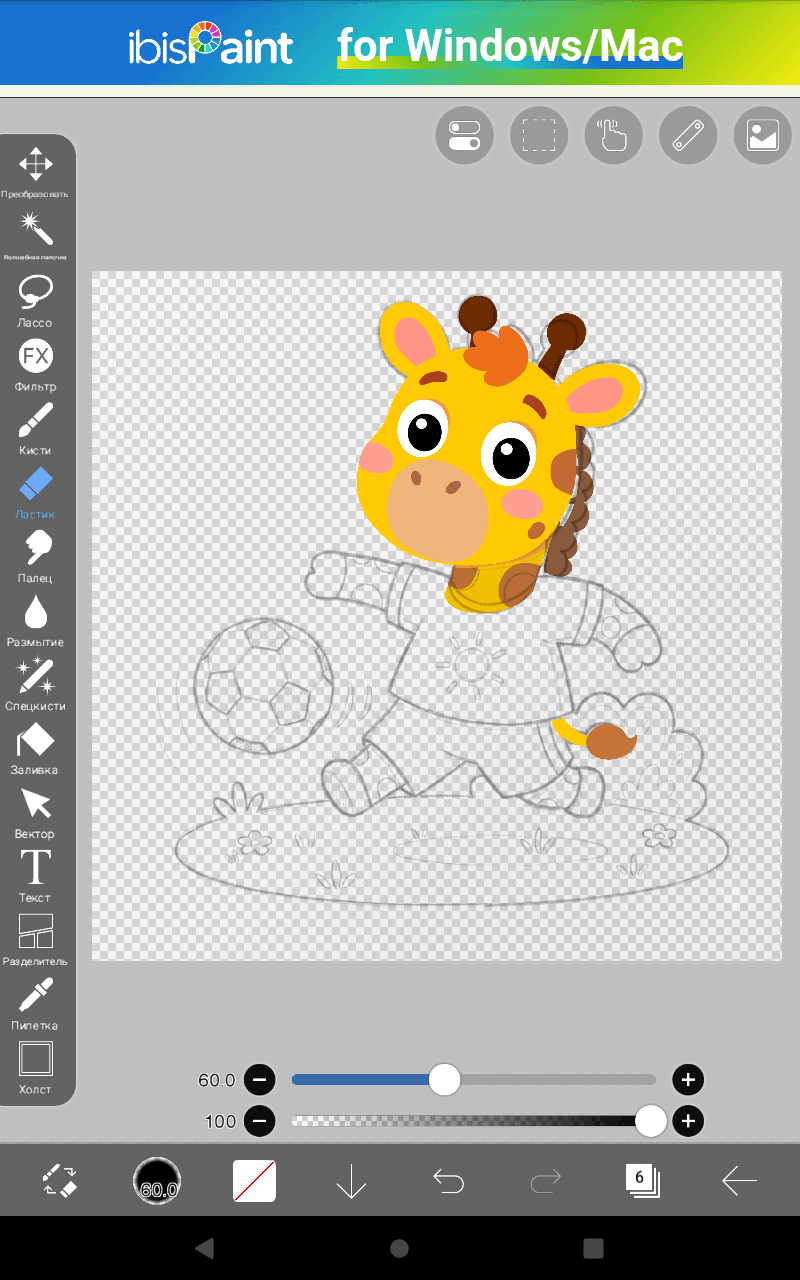The image size is (800, 1280).
Task: Tap the down arrow hide button
Action: click(351, 1181)
